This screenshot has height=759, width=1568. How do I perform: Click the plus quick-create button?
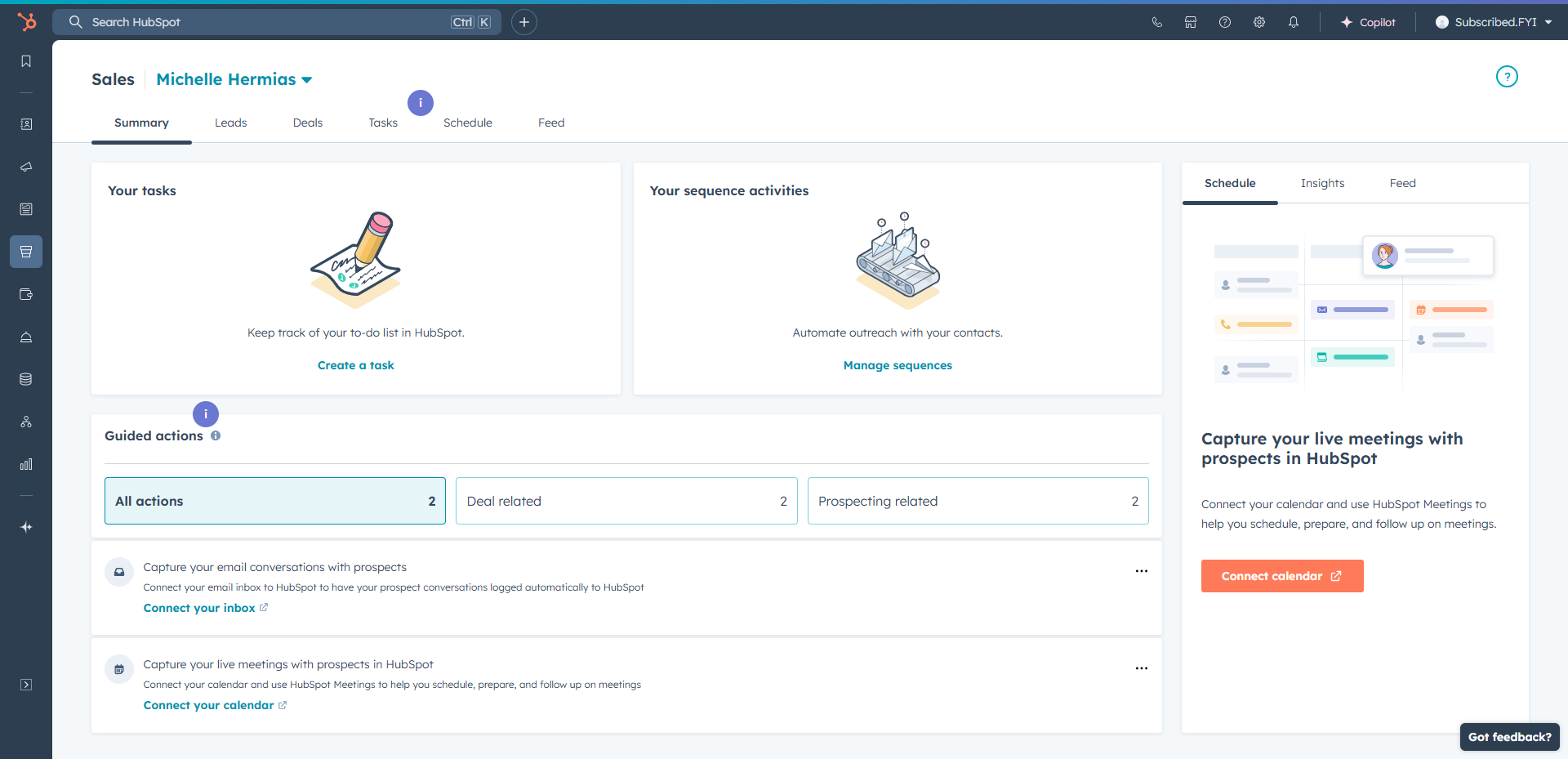tap(524, 22)
